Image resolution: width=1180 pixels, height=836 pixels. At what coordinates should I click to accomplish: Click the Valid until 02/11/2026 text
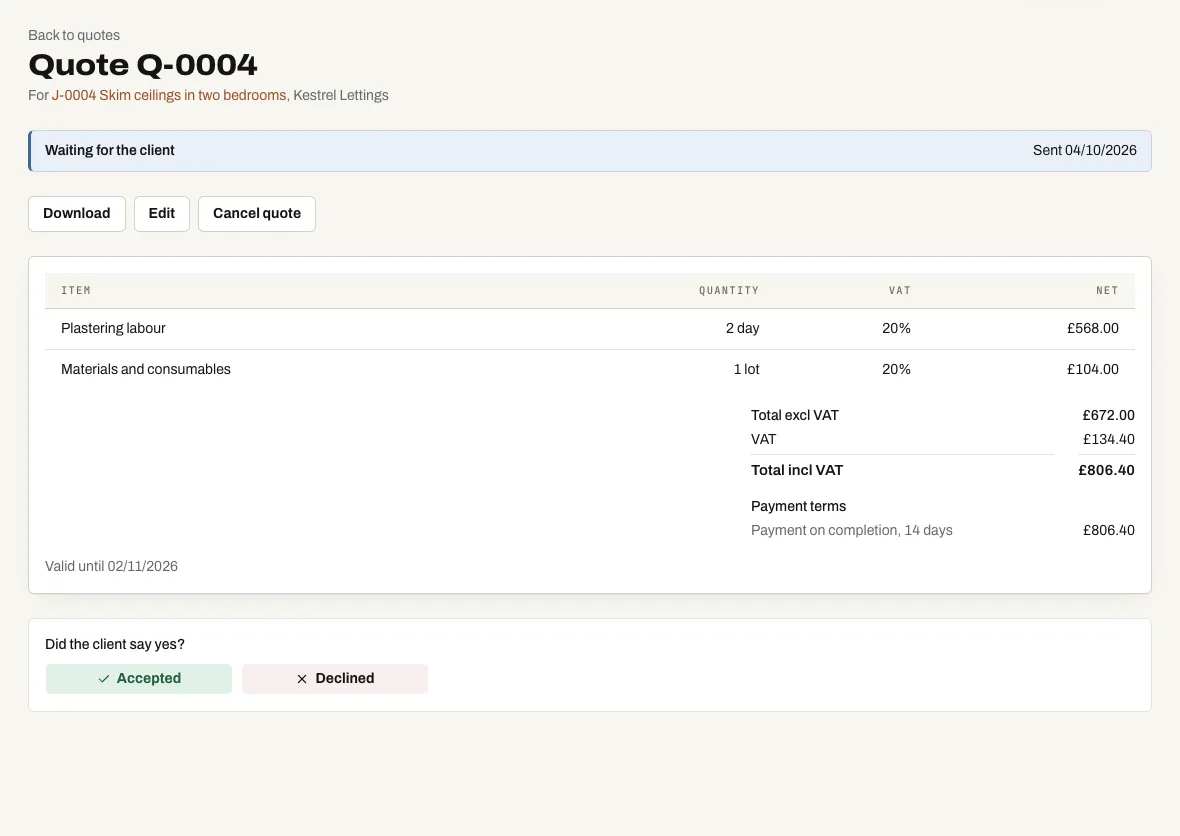click(111, 567)
